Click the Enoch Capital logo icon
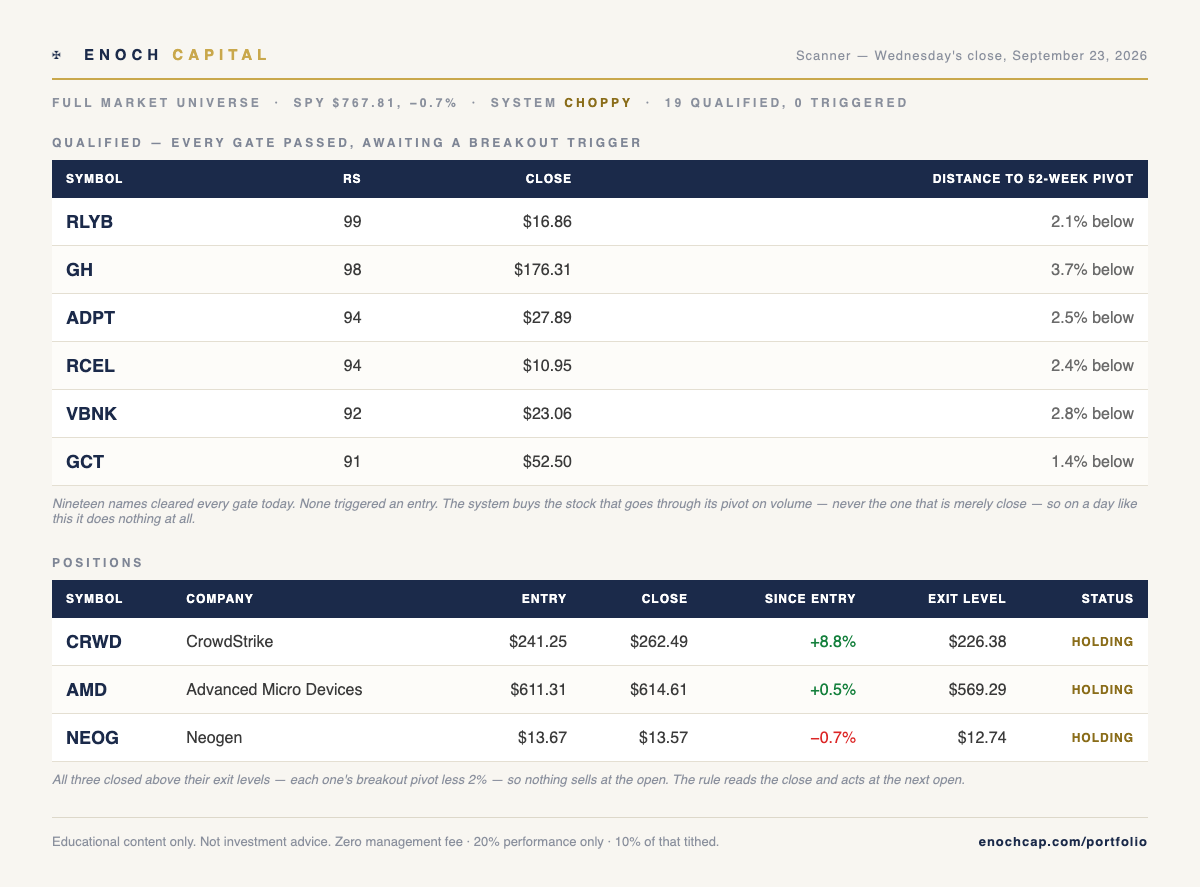Image resolution: width=1200 pixels, height=887 pixels. (57, 55)
